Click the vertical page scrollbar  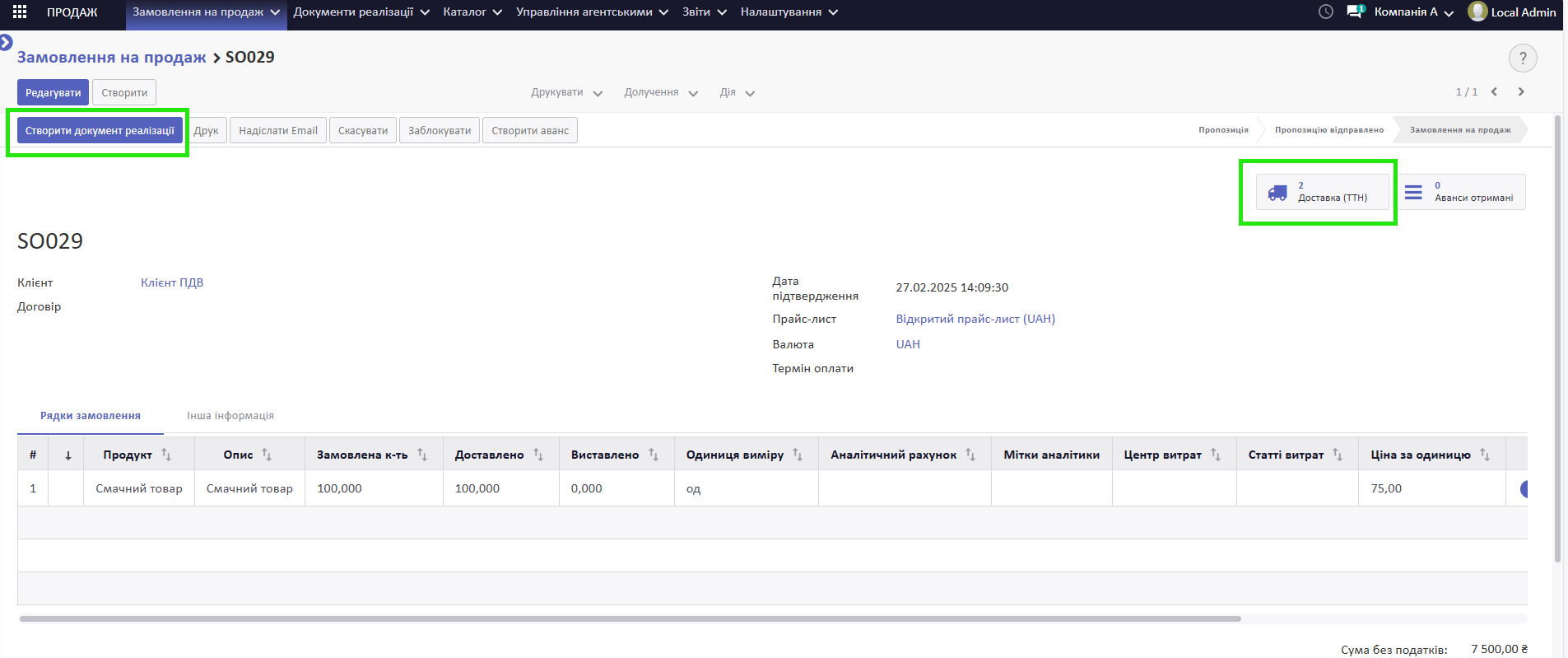point(1557,338)
